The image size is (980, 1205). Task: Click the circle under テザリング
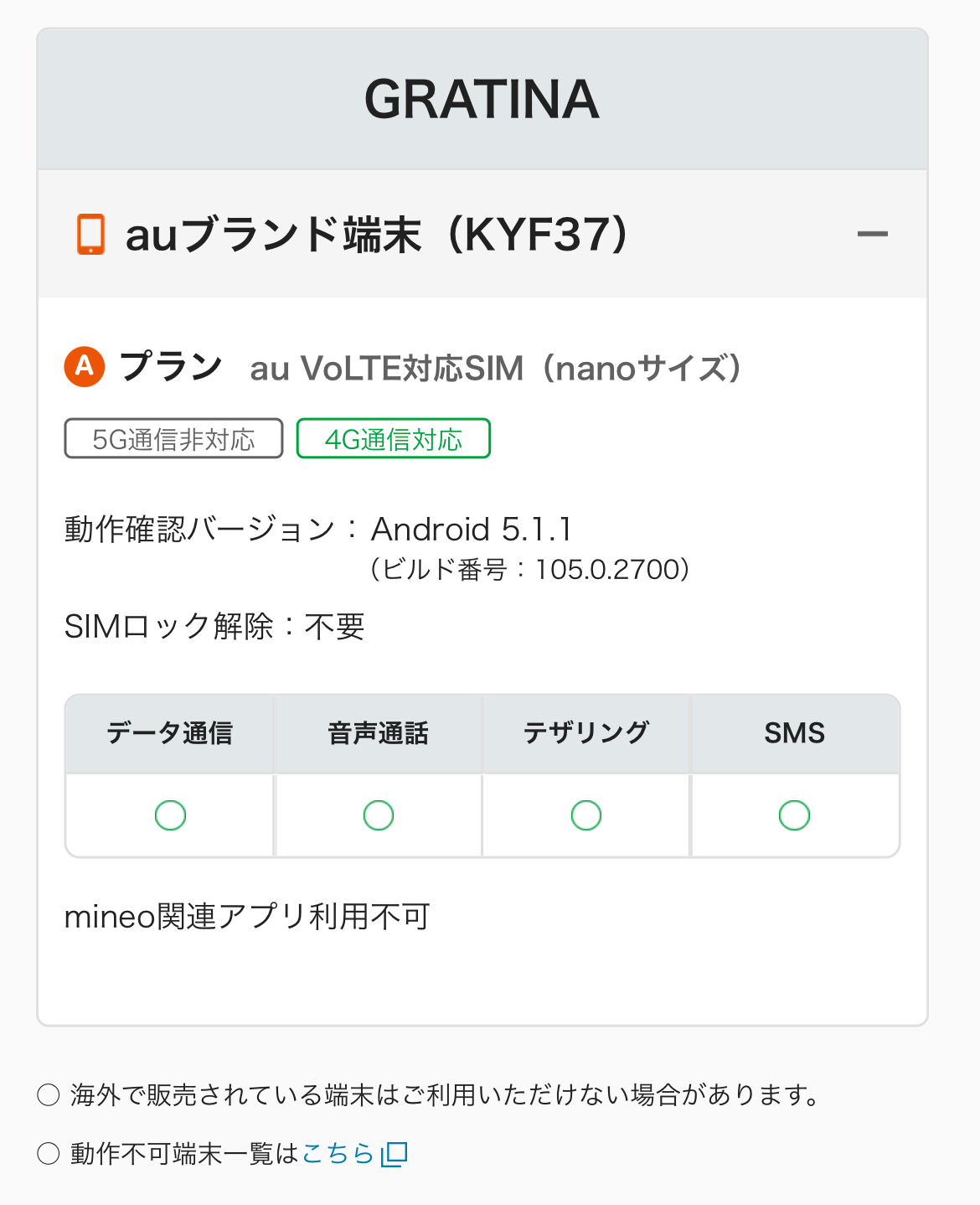pos(586,815)
